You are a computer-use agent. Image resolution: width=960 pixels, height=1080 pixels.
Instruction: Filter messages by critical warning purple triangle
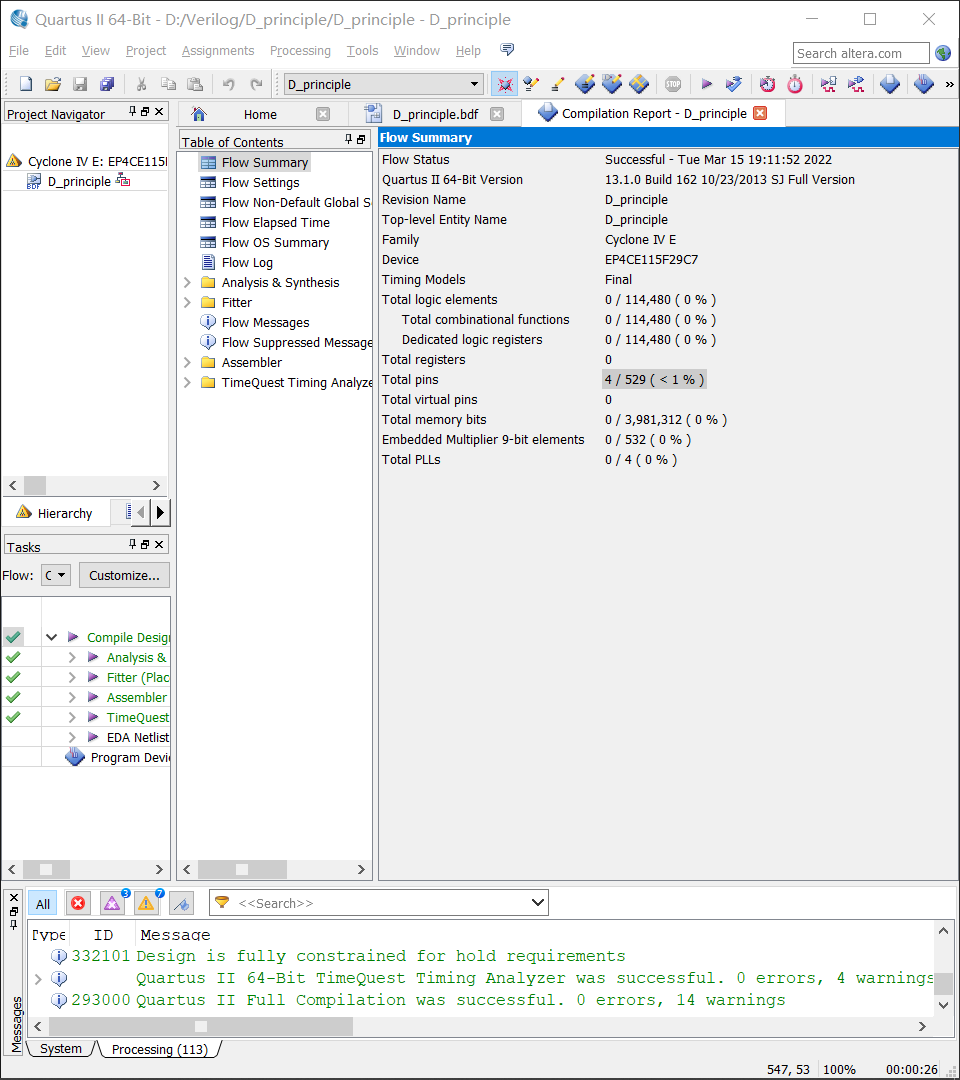coord(112,903)
